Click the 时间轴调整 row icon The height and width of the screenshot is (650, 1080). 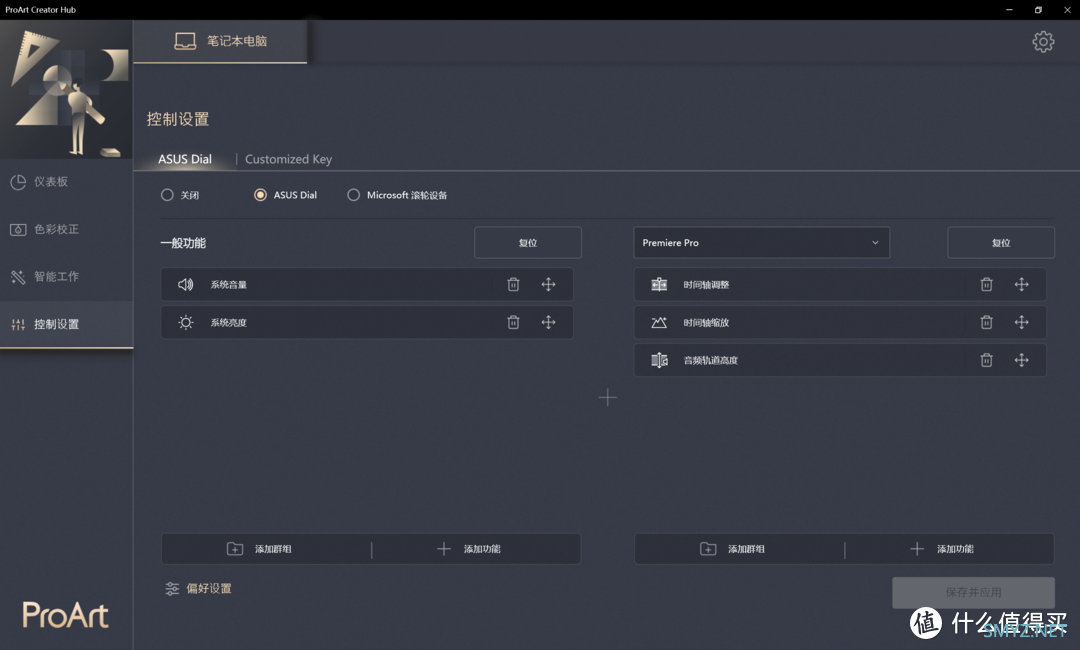click(x=659, y=284)
